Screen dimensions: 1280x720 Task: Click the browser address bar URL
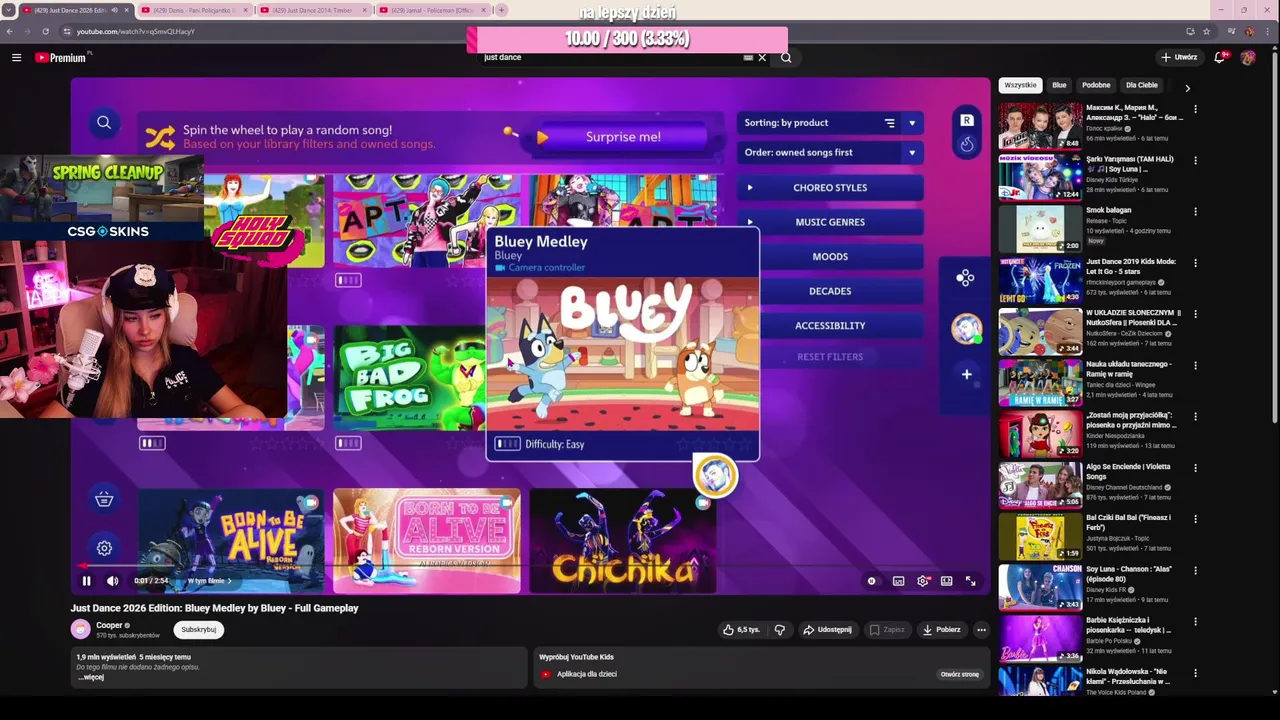(136, 31)
